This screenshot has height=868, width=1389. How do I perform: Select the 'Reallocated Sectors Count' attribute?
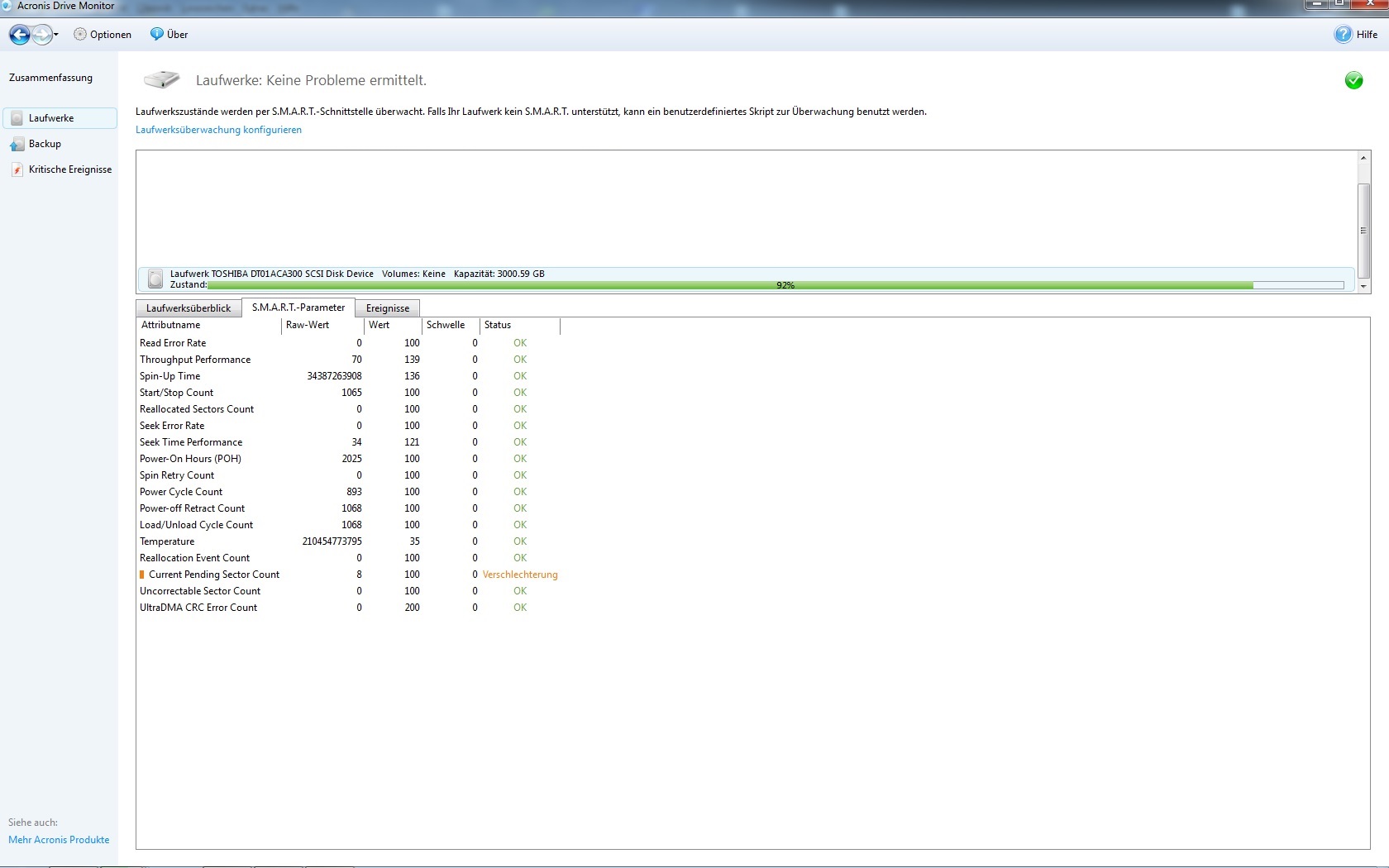click(197, 409)
